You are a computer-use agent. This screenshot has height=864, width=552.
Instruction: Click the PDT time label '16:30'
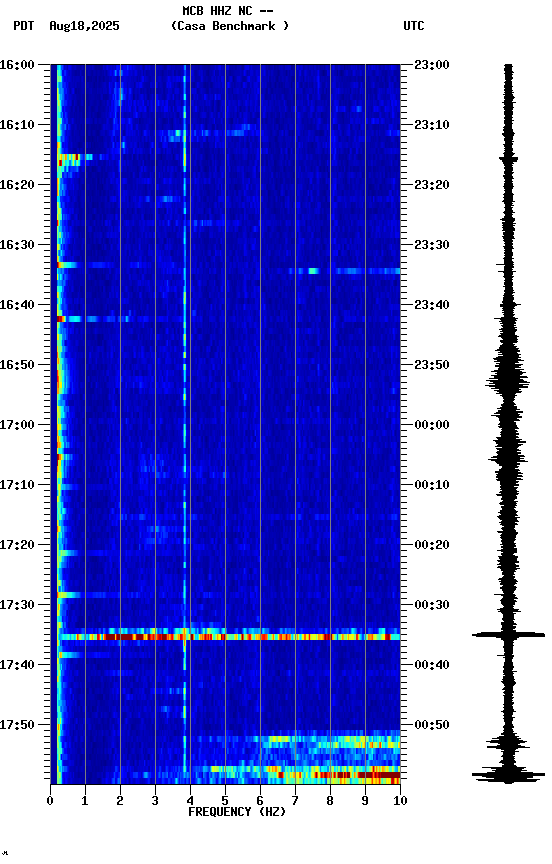(x=17, y=245)
